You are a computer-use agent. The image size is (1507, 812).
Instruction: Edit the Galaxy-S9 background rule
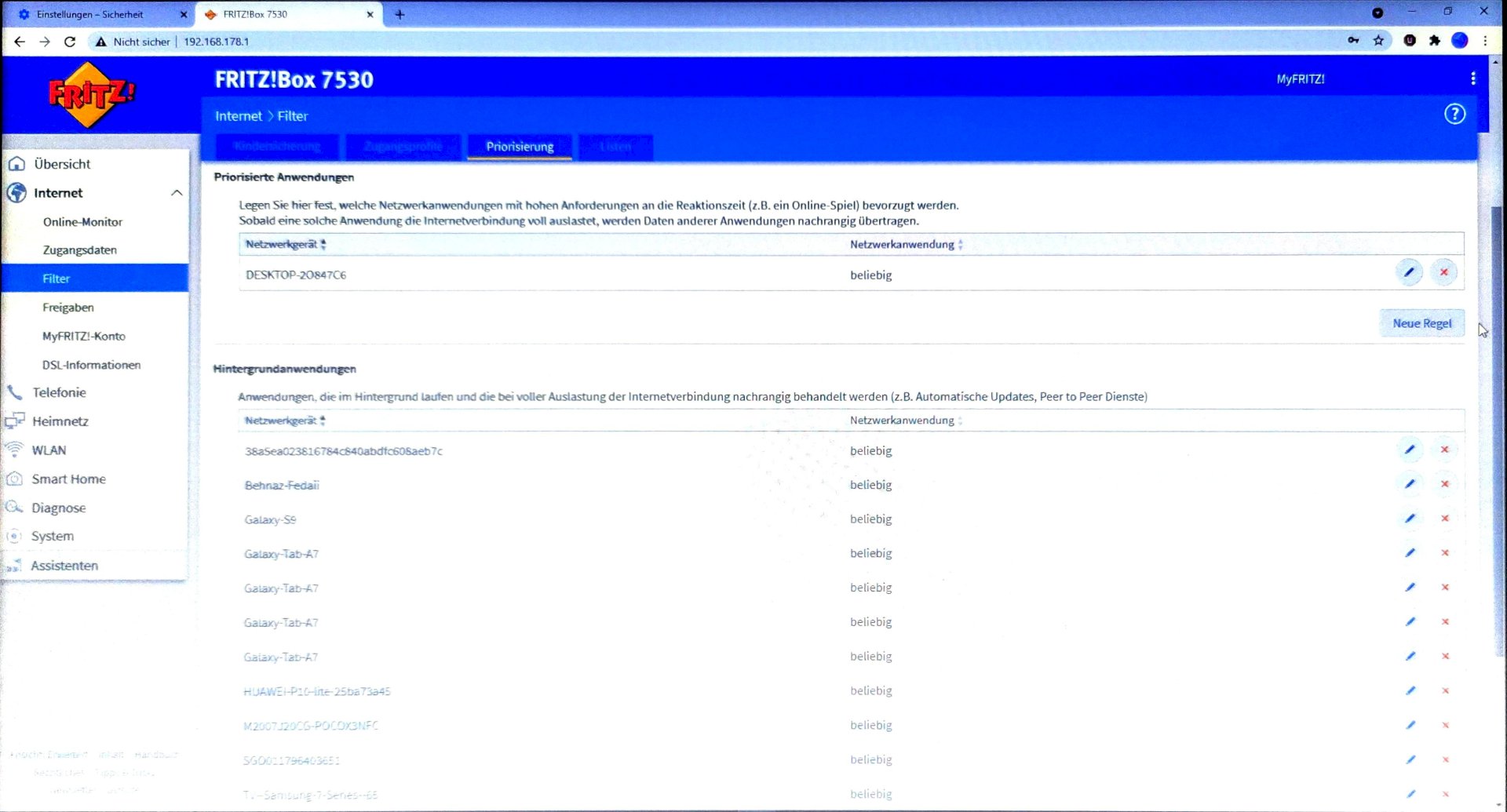pos(1410,519)
